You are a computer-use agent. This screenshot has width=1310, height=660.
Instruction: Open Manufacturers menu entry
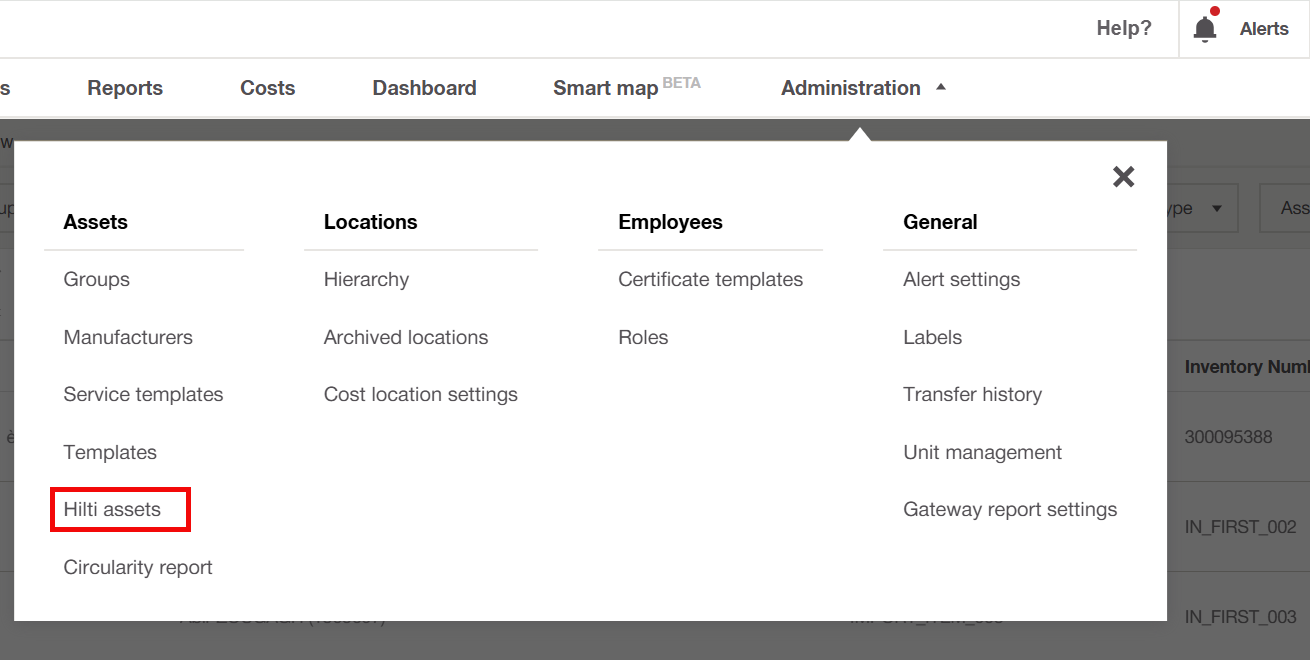click(x=128, y=338)
